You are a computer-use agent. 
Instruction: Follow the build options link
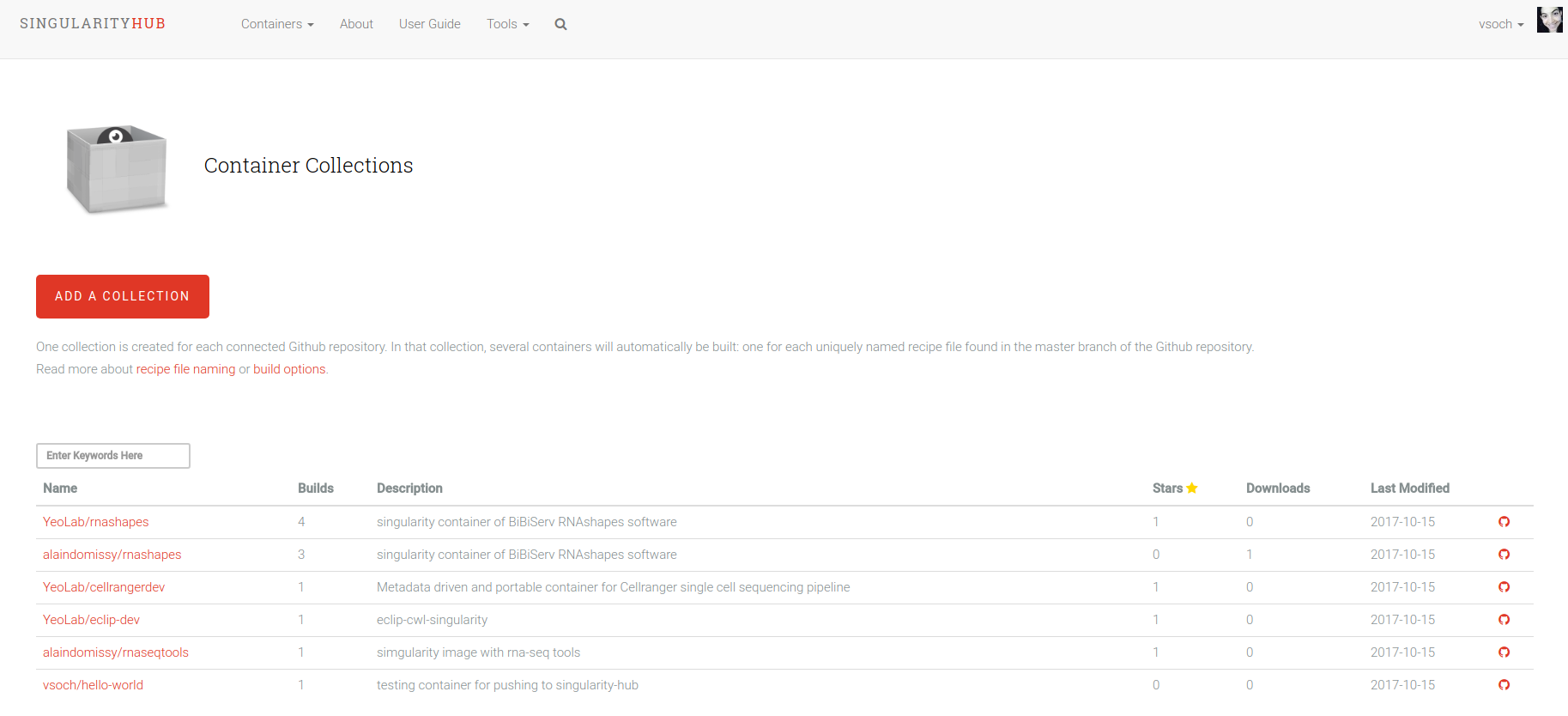(289, 369)
